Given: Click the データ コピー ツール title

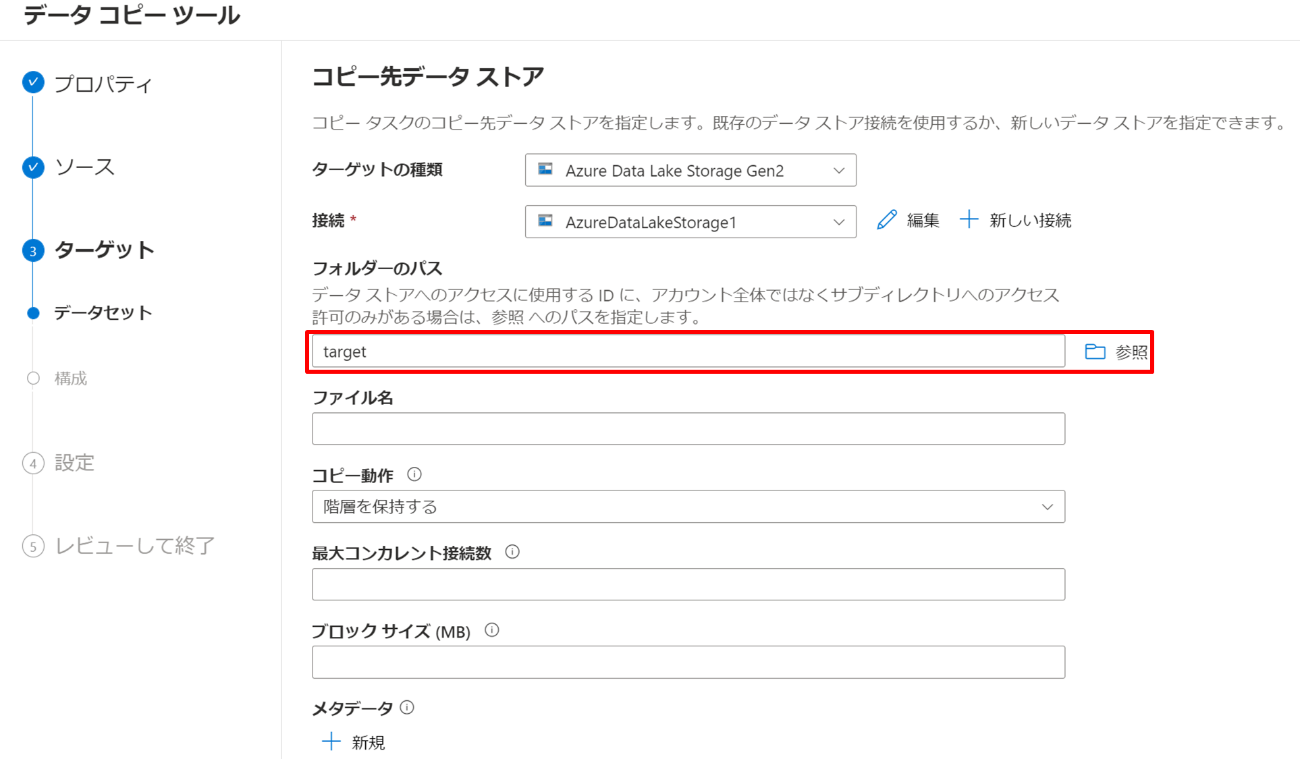Looking at the screenshot, I should tap(131, 16).
